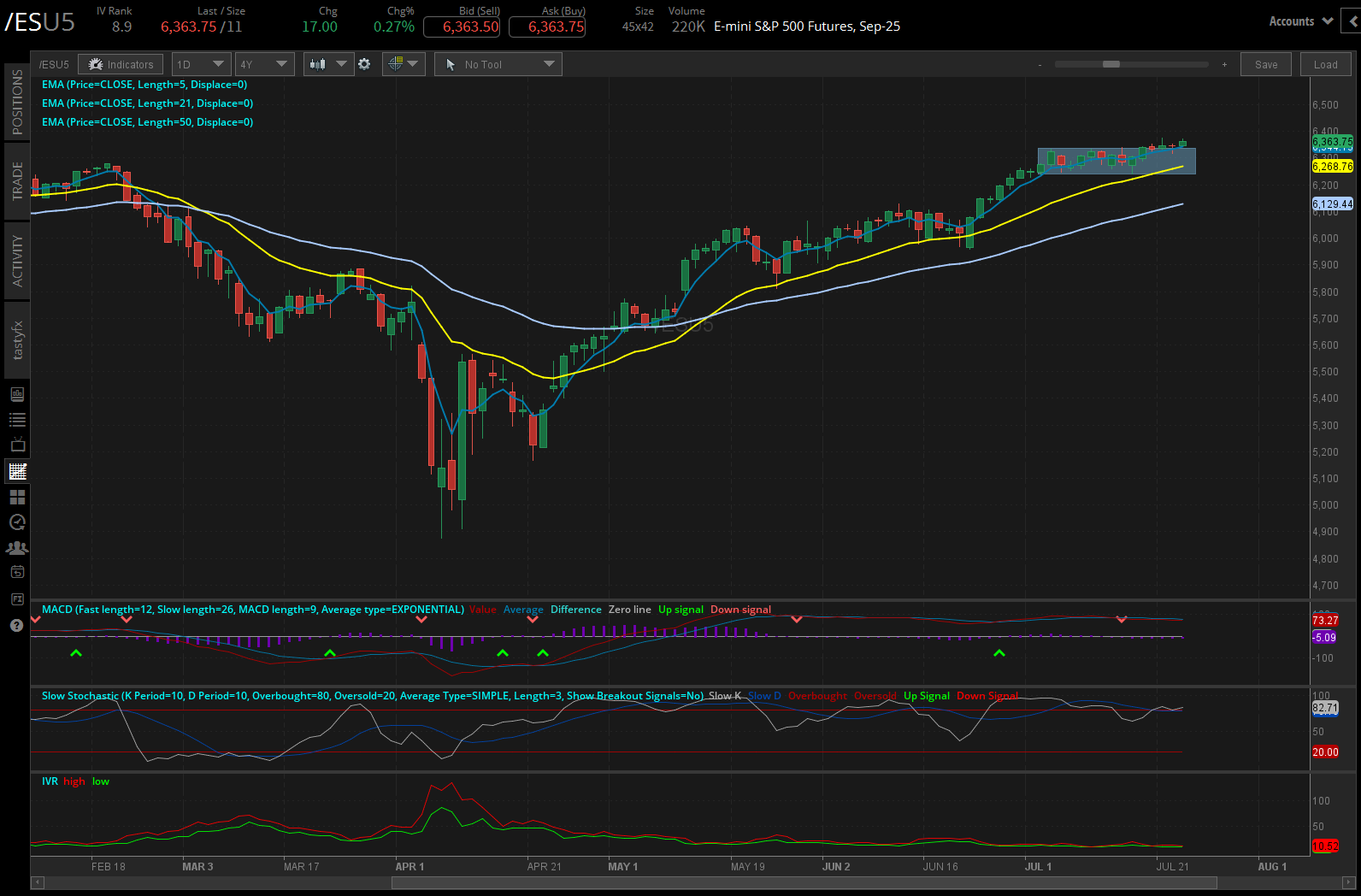Click the Volume 220K value
This screenshot has width=1361, height=896.
pos(688,27)
